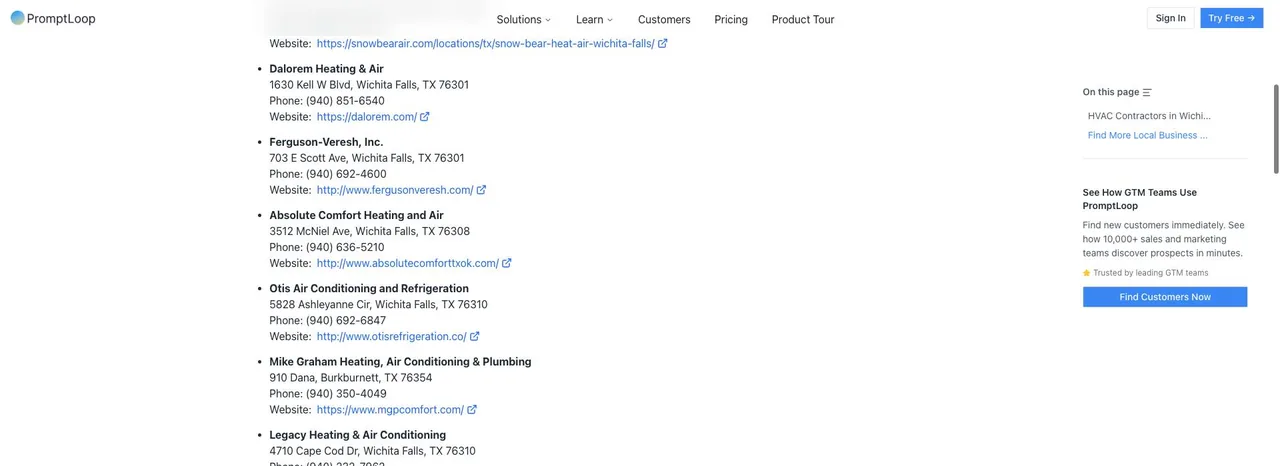
Task: Open the fergusonveresh.com website link
Action: (395, 190)
